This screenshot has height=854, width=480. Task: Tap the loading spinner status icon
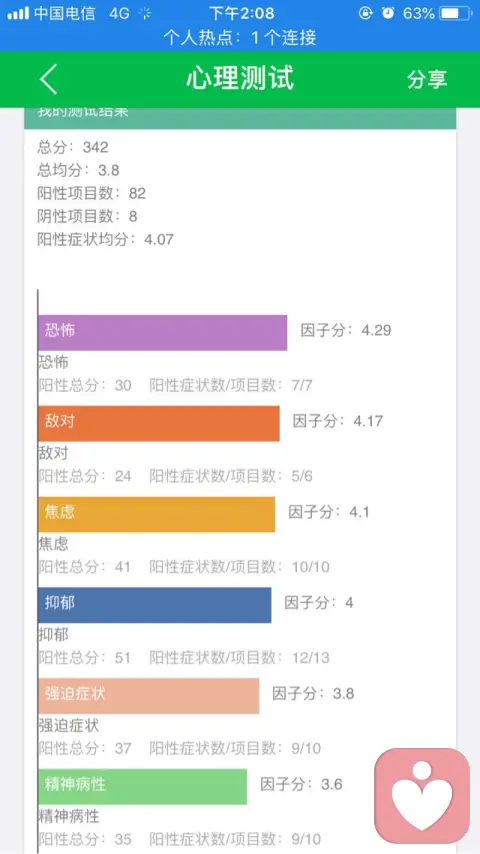click(x=145, y=14)
